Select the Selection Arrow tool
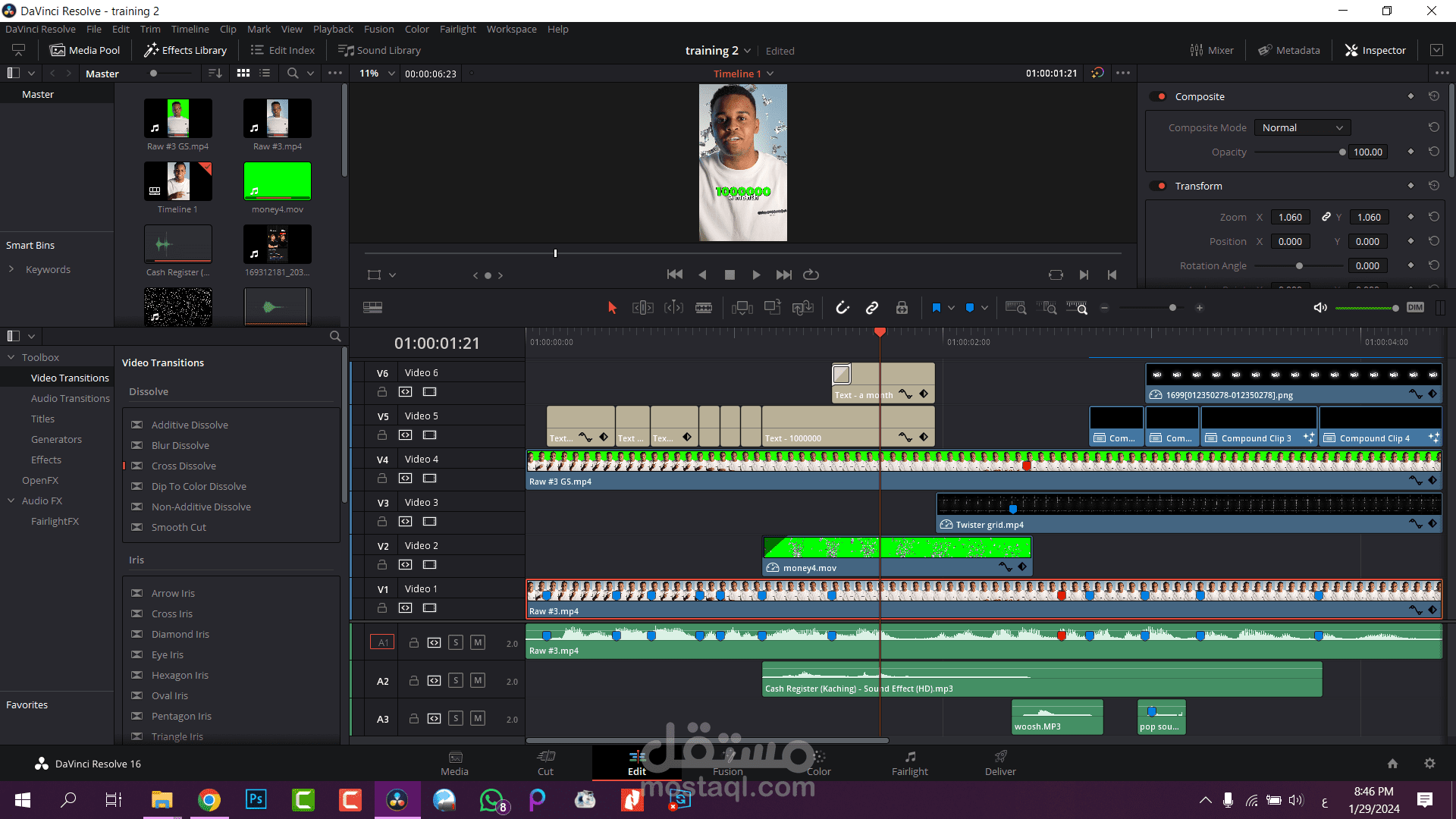The height and width of the screenshot is (819, 1456). point(613,308)
